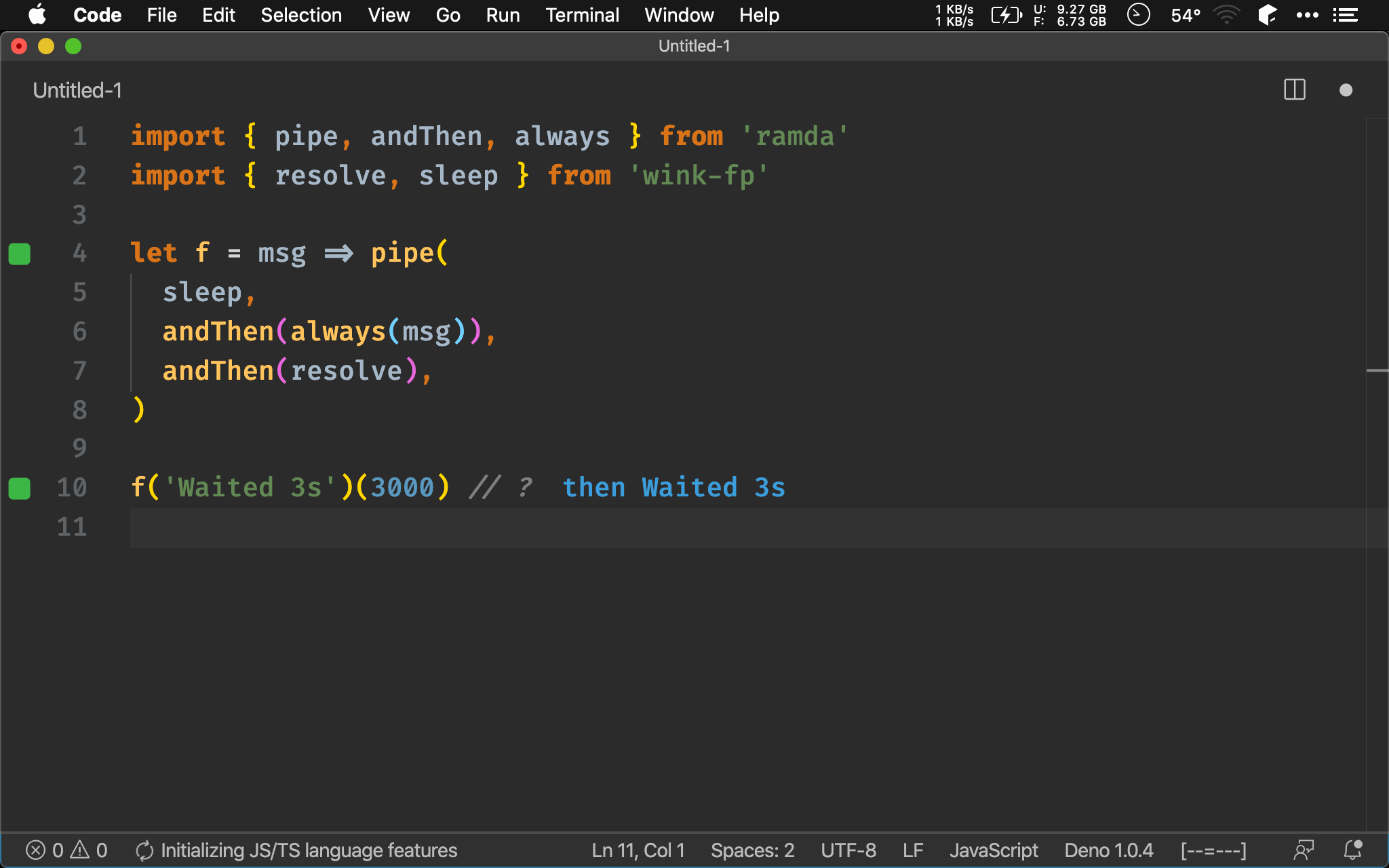1389x868 pixels.
Task: Click the 'Initializing JS/TS language features' status
Action: [296, 850]
